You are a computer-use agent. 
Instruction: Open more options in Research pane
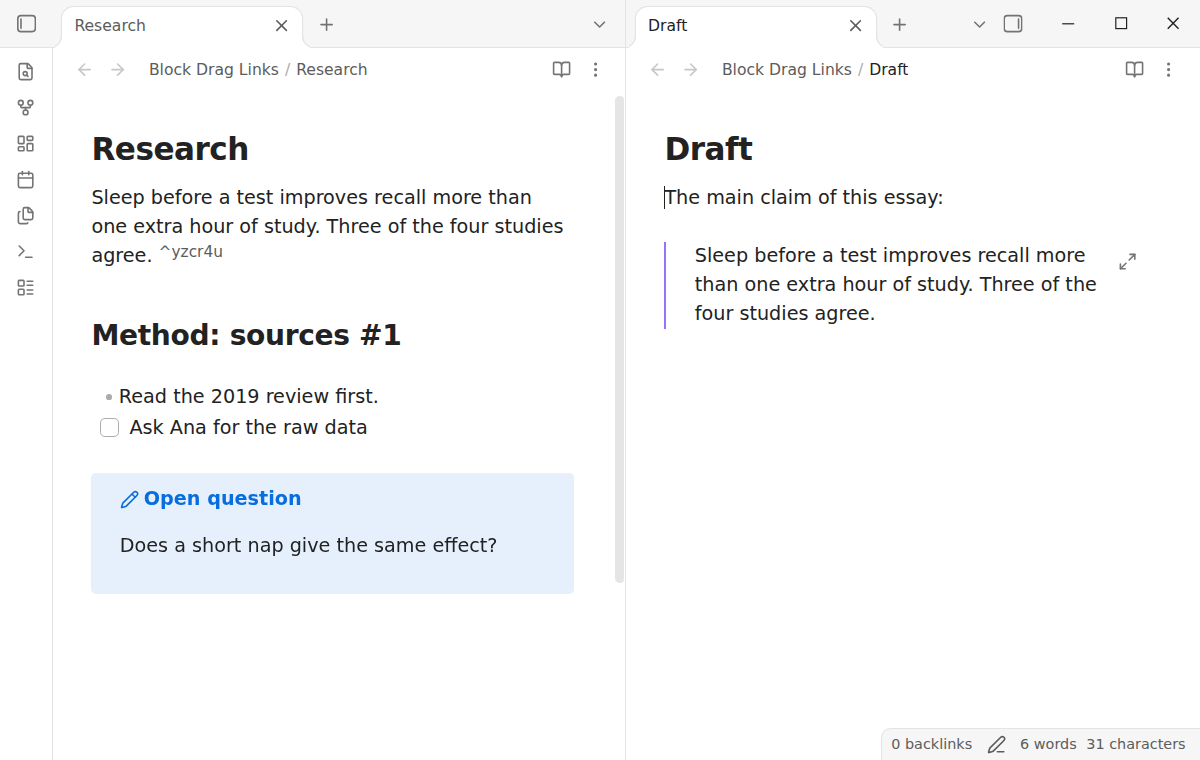[596, 69]
